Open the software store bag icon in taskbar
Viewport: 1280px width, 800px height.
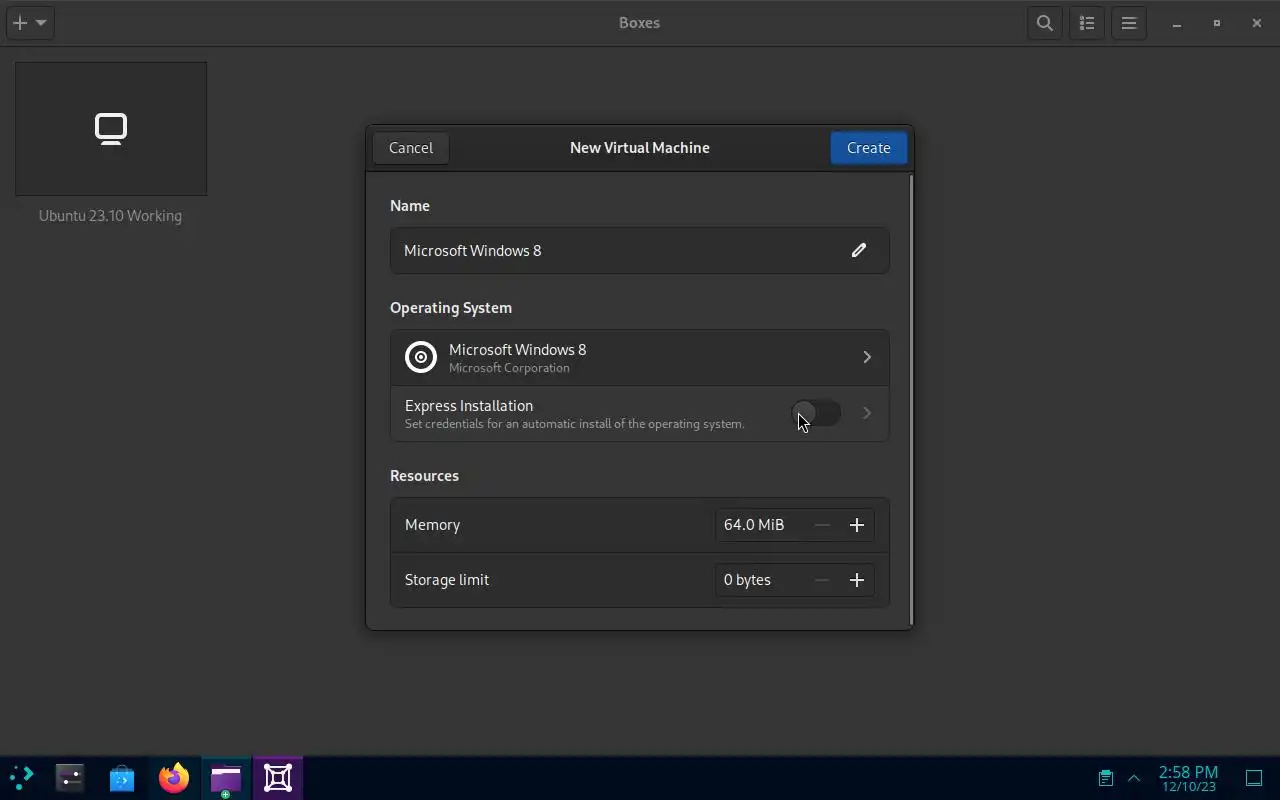point(122,777)
